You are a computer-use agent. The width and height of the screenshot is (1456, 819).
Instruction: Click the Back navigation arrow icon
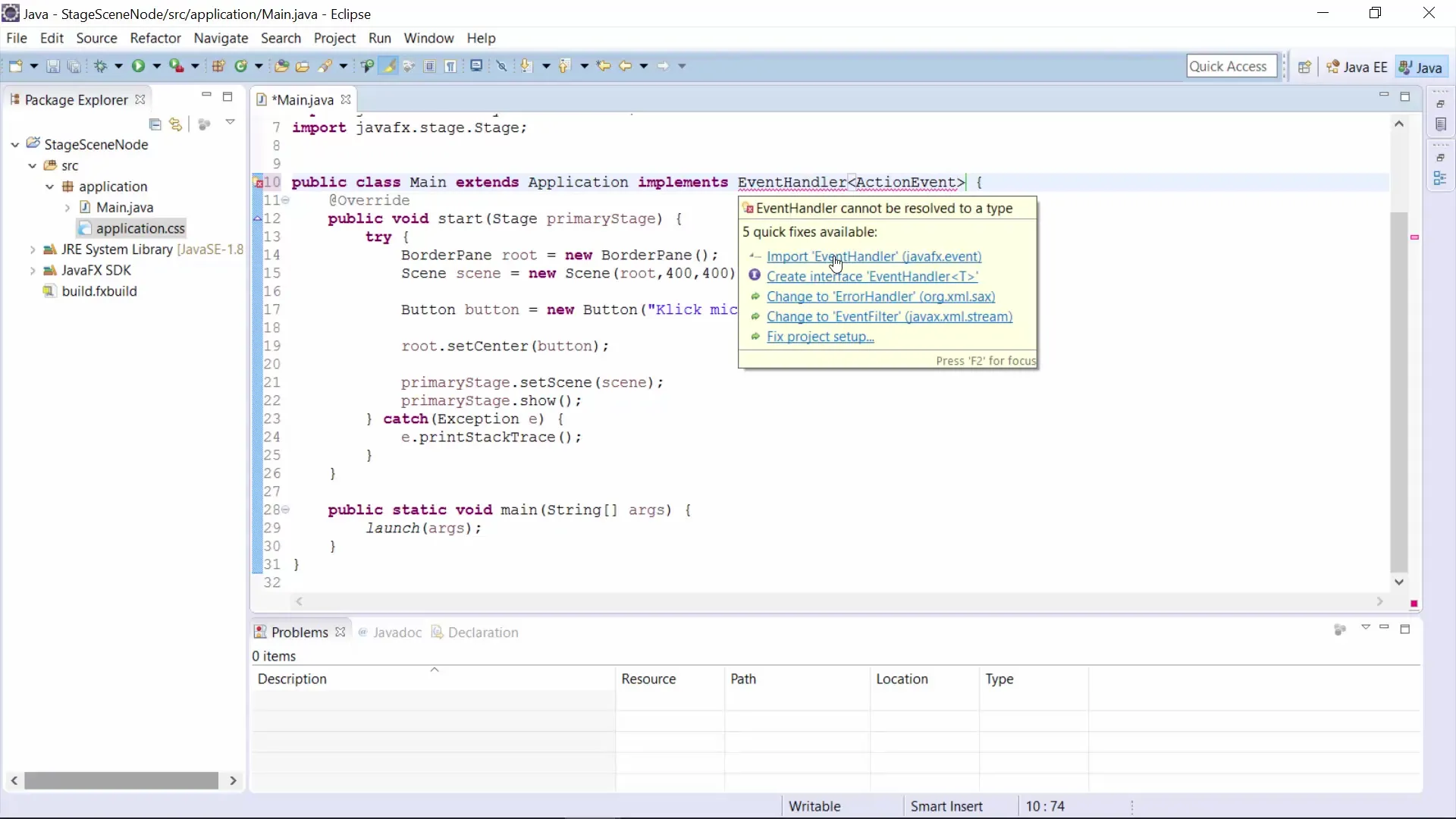625,66
